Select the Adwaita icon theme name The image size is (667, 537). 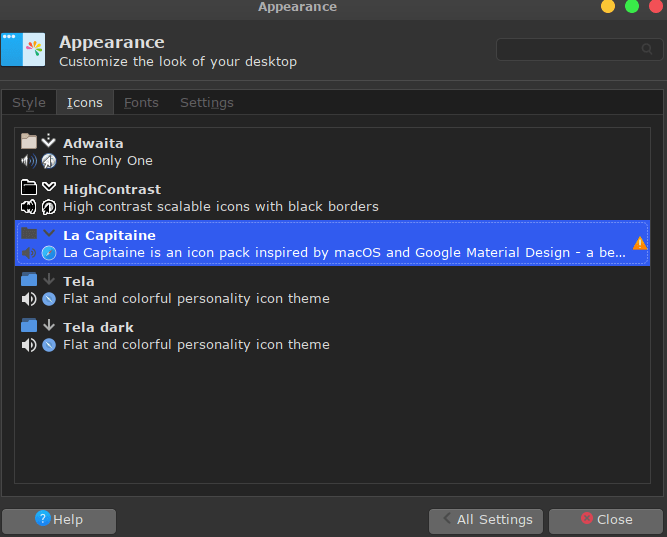point(93,143)
